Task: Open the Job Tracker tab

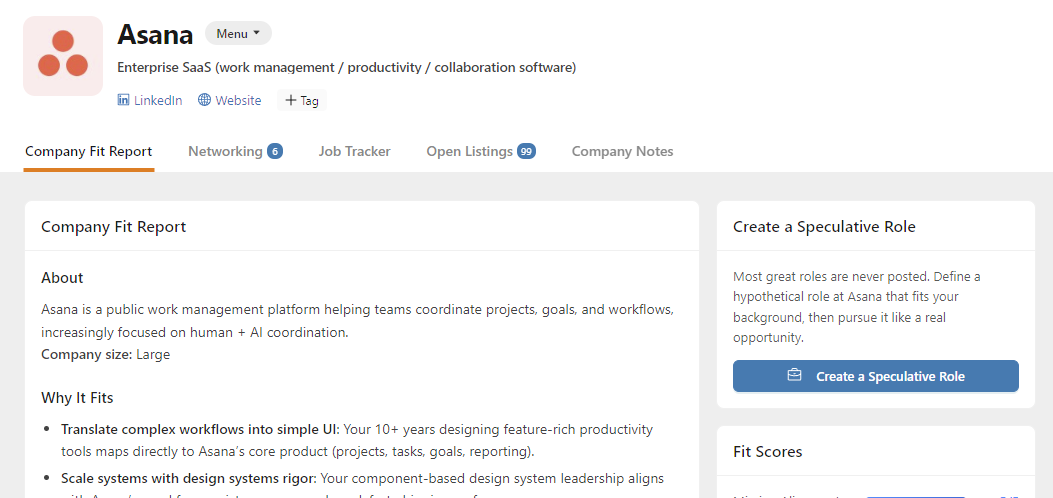Action: click(355, 152)
